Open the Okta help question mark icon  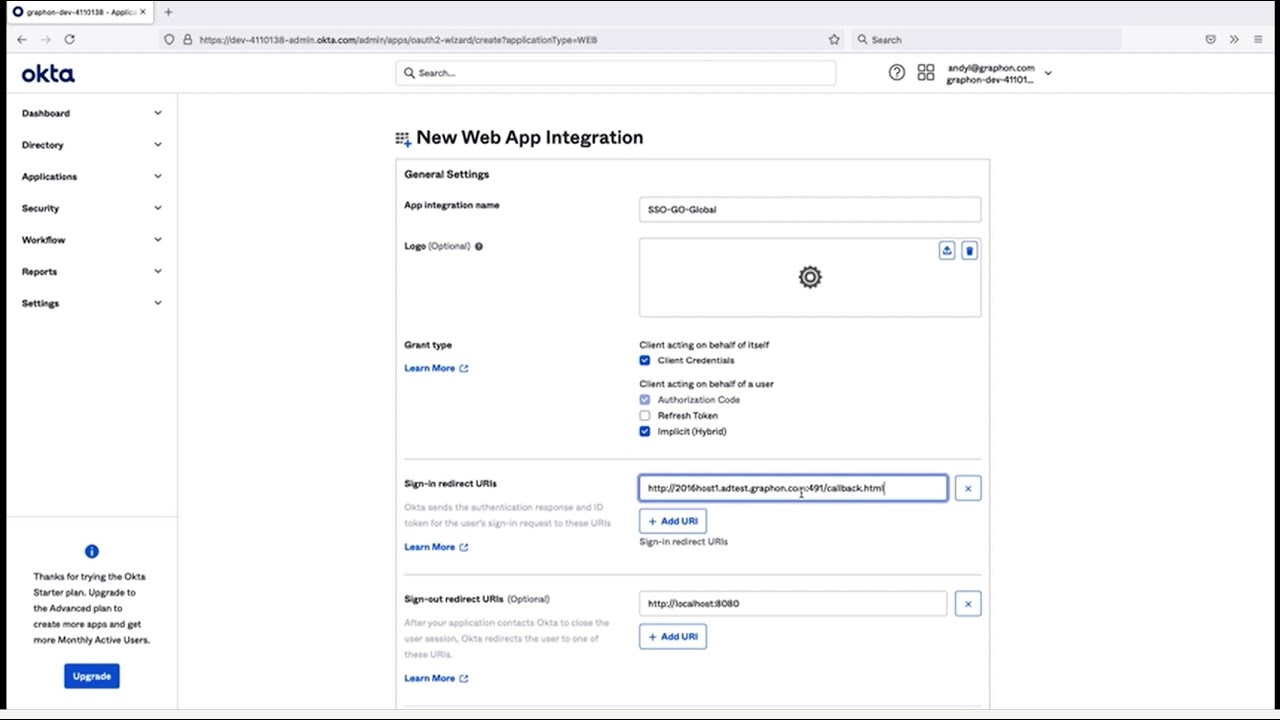pos(897,73)
